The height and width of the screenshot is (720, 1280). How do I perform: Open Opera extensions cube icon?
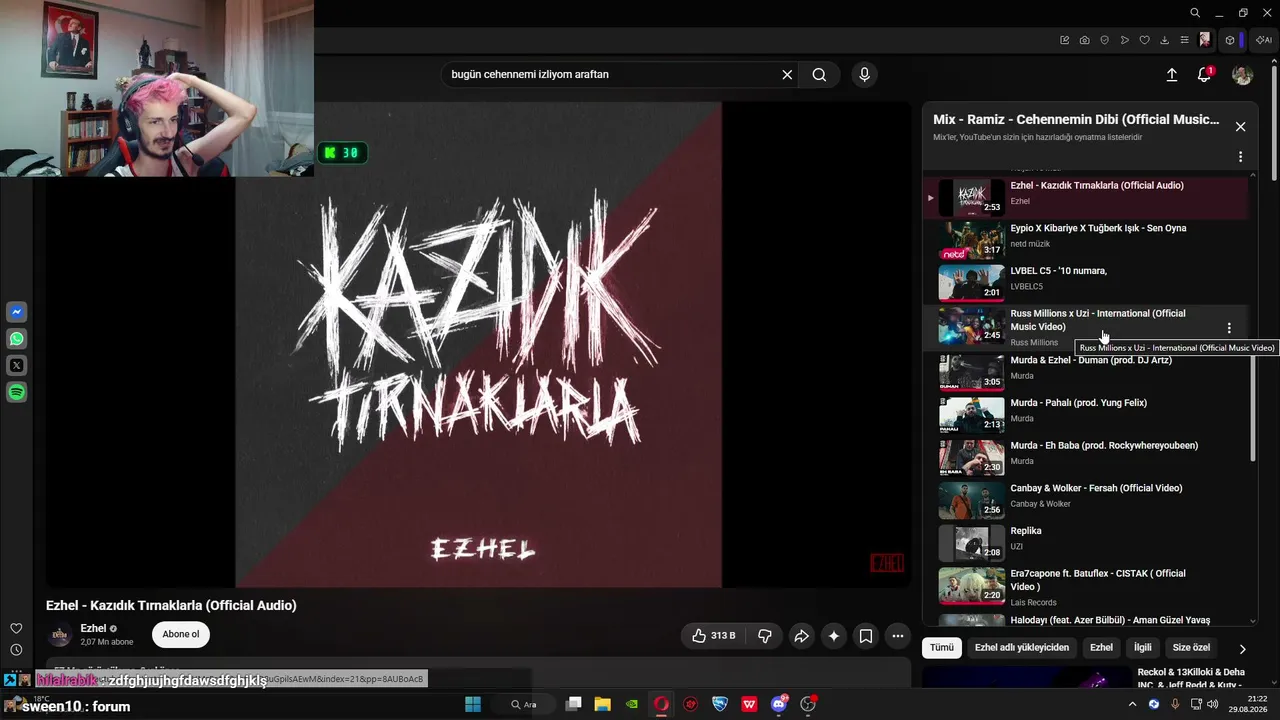[1230, 40]
